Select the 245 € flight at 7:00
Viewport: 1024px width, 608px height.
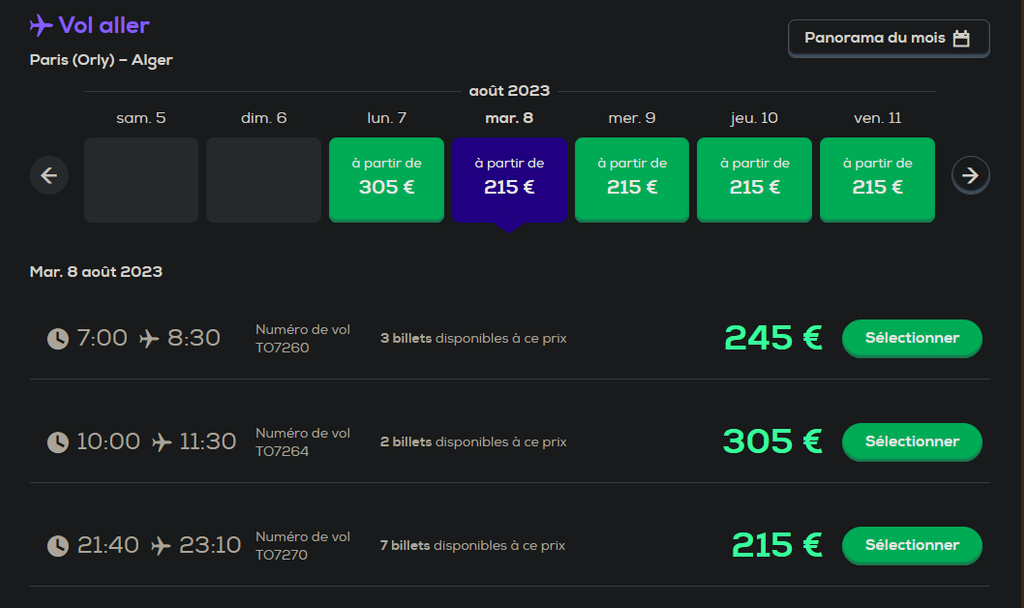[x=911, y=338]
